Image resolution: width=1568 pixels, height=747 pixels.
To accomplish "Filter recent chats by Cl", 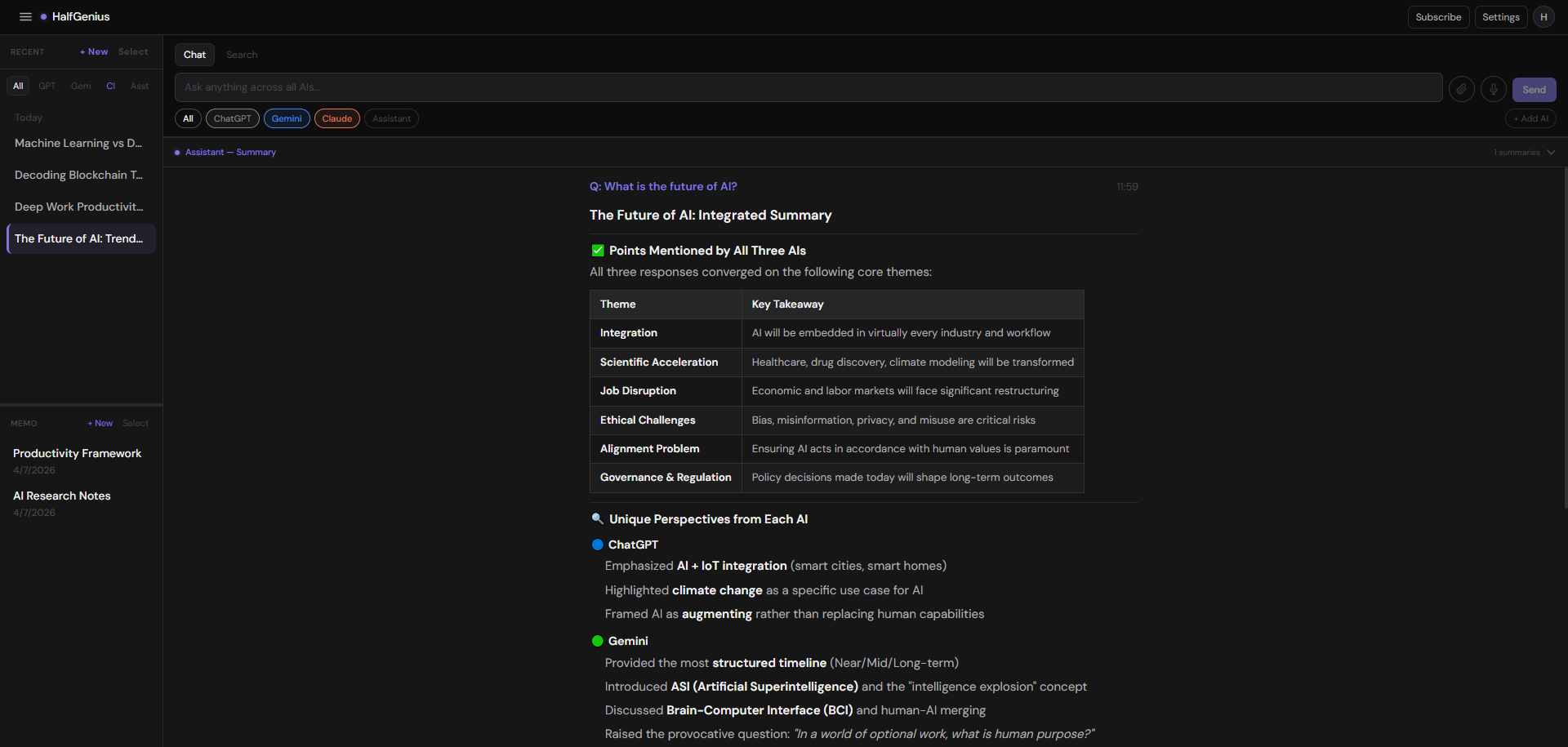I will click(x=111, y=86).
